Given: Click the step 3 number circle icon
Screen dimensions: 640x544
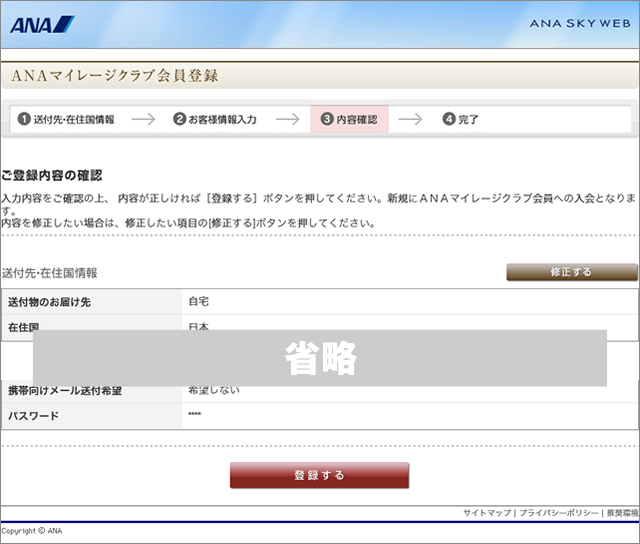Looking at the screenshot, I should pyautogui.click(x=327, y=119).
